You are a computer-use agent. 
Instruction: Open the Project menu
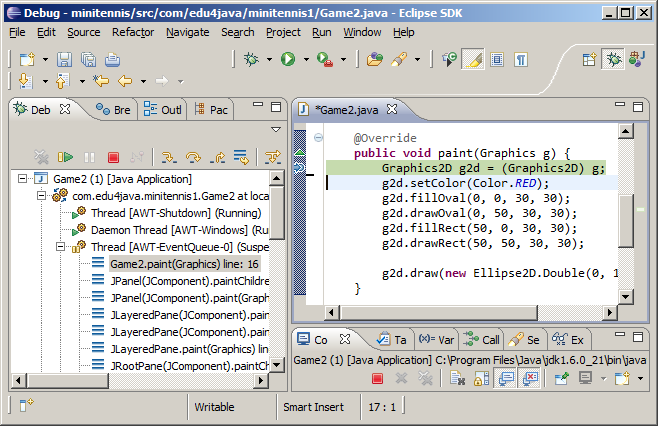pyautogui.click(x=283, y=32)
